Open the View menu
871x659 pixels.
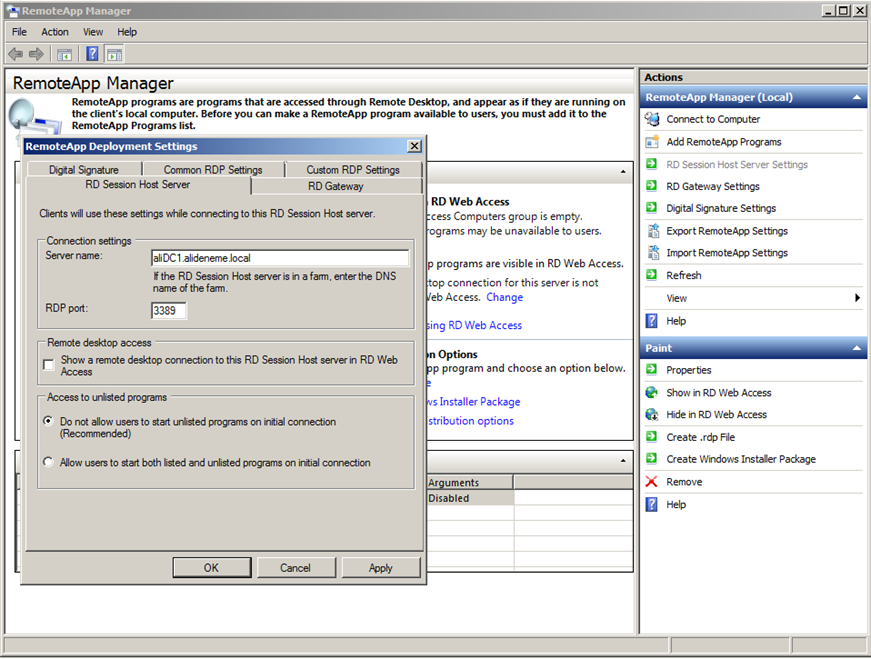(93, 32)
